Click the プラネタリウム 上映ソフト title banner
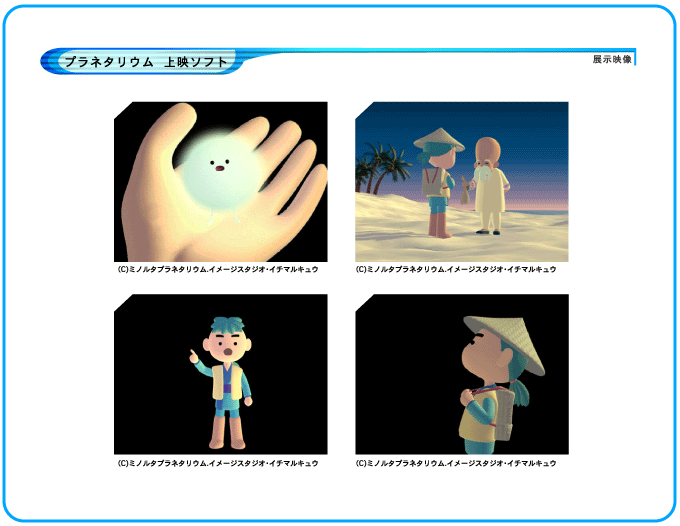Image resolution: width=680 pixels, height=526 pixels. tap(142, 62)
